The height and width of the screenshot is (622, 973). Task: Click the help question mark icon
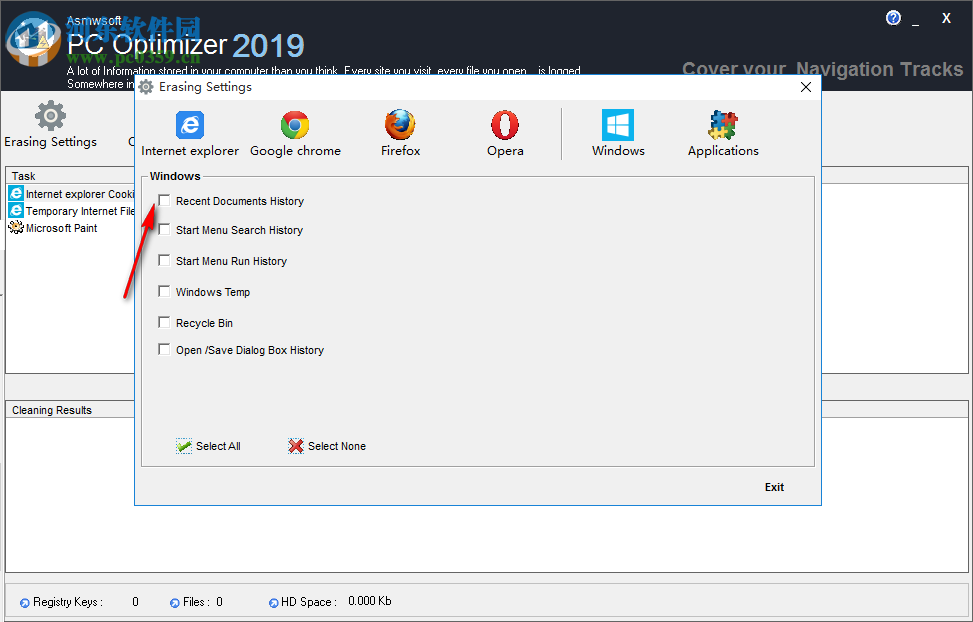(x=892, y=17)
